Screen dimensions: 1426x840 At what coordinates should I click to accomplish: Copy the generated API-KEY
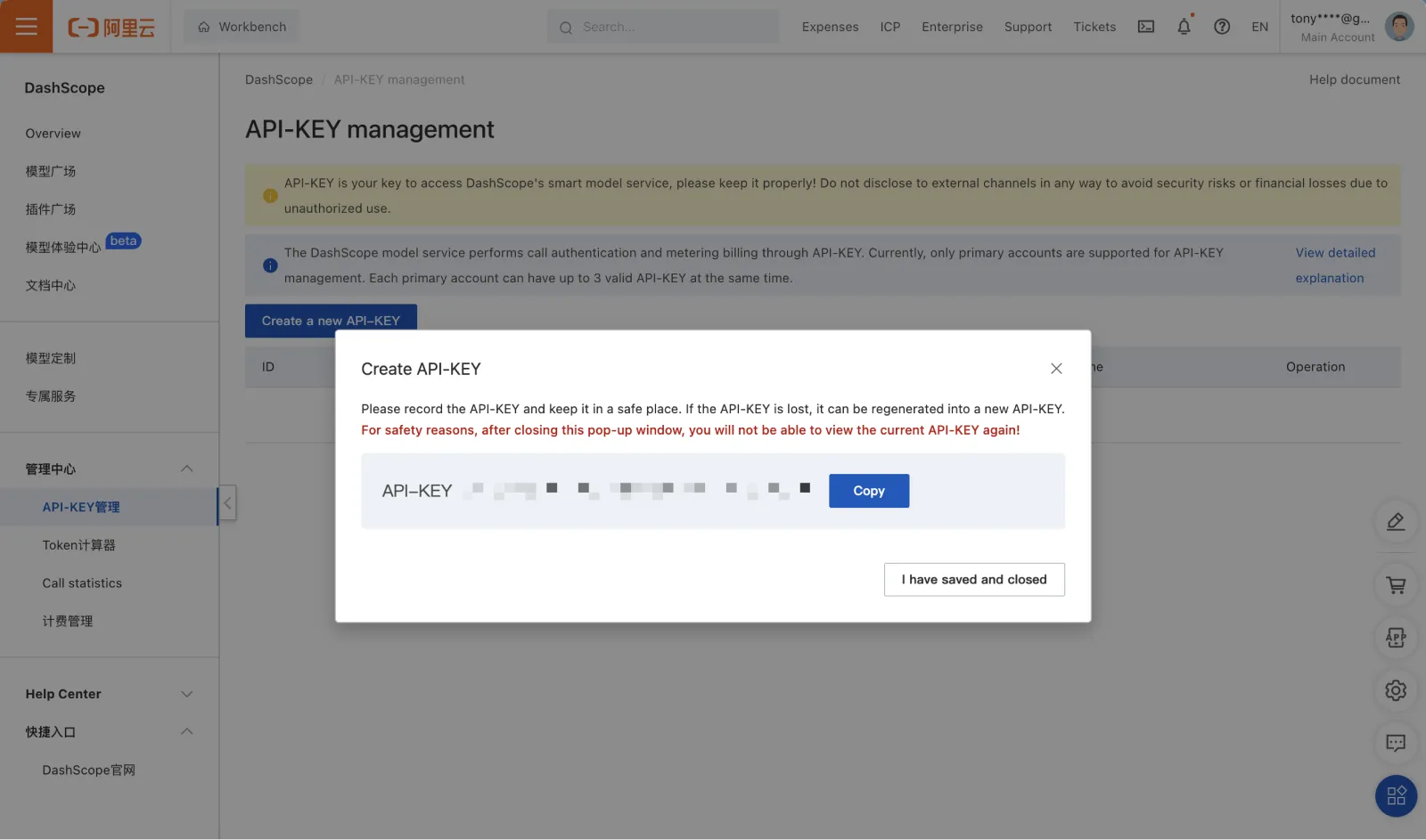click(x=868, y=491)
